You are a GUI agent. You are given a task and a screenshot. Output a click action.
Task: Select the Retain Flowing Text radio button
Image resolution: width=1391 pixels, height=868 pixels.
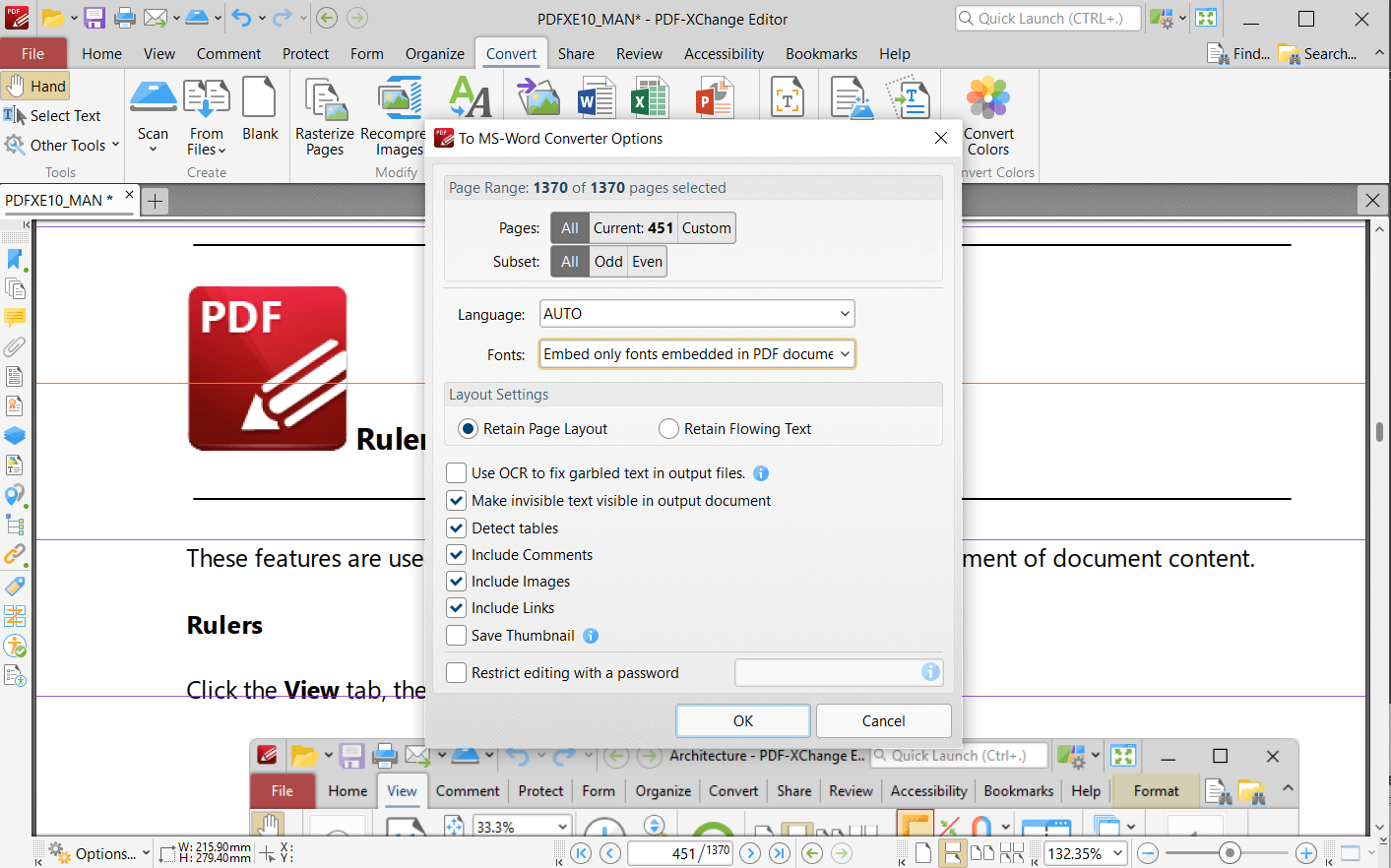coord(669,429)
